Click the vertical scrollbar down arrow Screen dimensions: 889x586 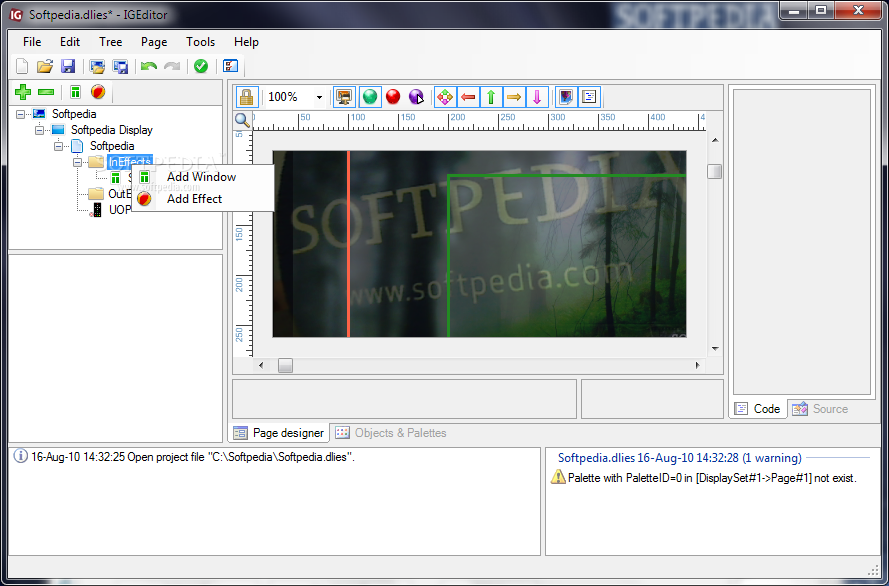click(715, 349)
